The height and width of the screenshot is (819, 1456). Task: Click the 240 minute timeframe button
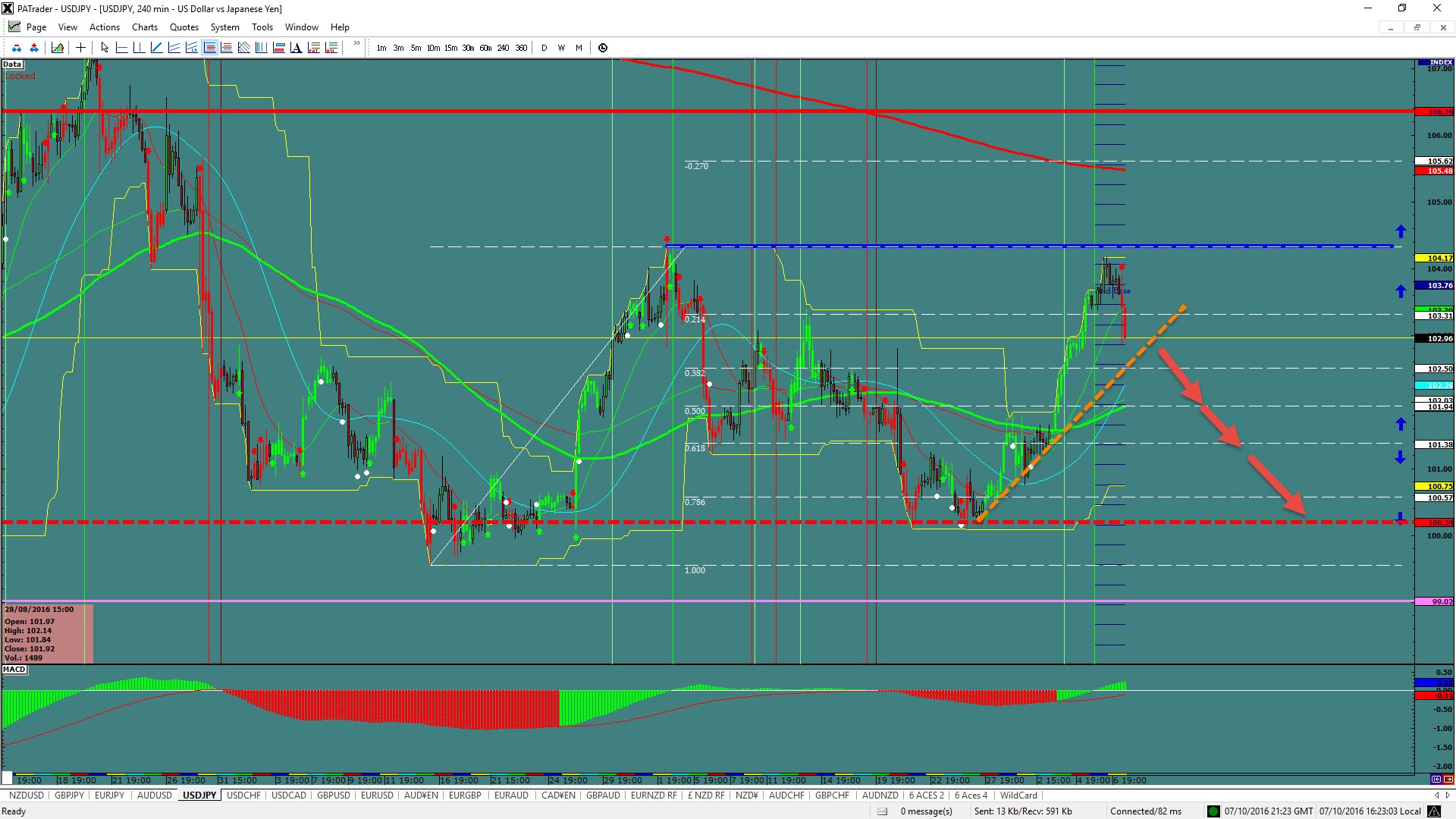(x=503, y=48)
